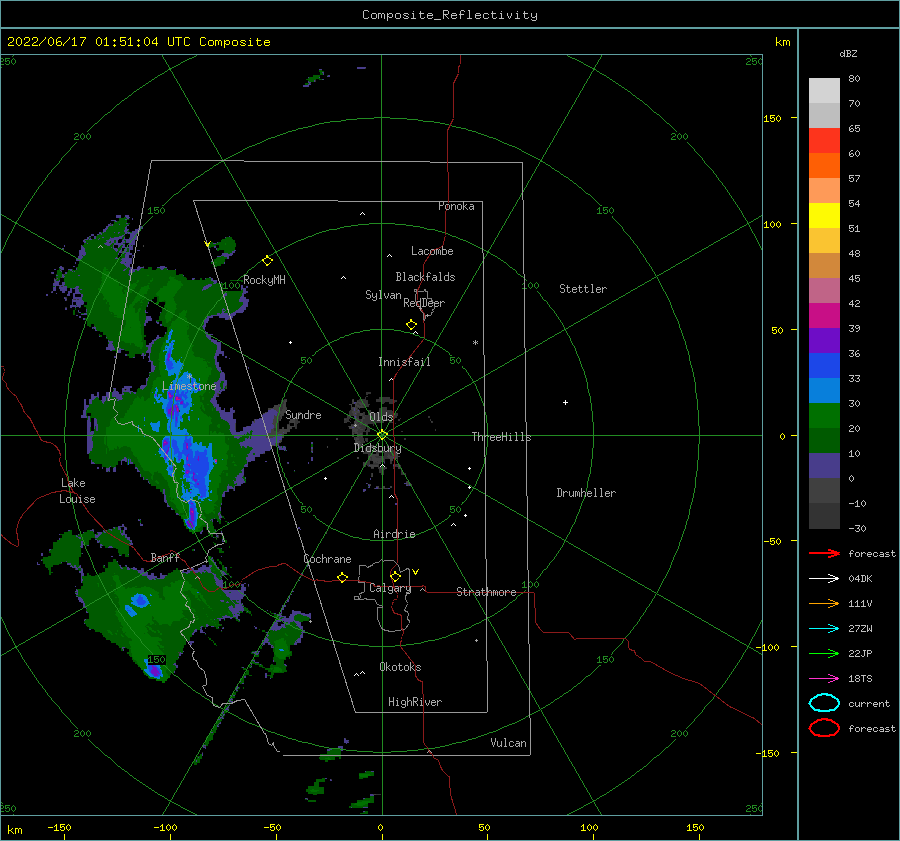
Task: Click the Didsbury city label
Action: [377, 448]
